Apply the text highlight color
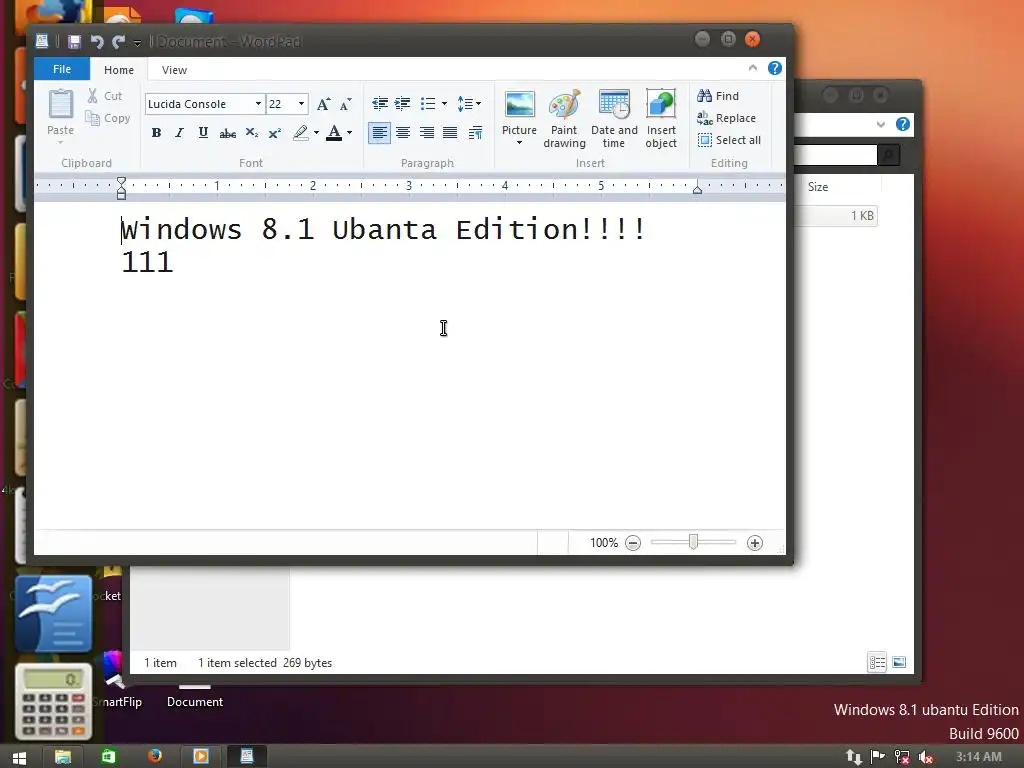Screen dimensions: 1024x768 [300, 133]
